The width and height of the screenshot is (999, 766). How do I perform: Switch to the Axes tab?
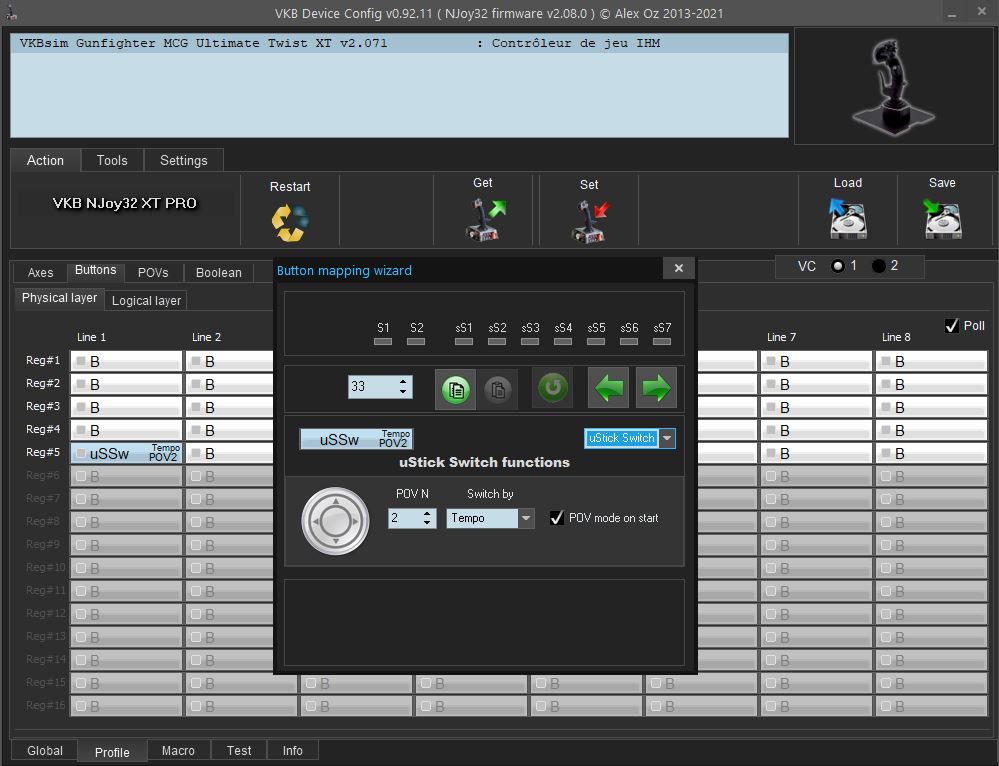click(x=41, y=273)
